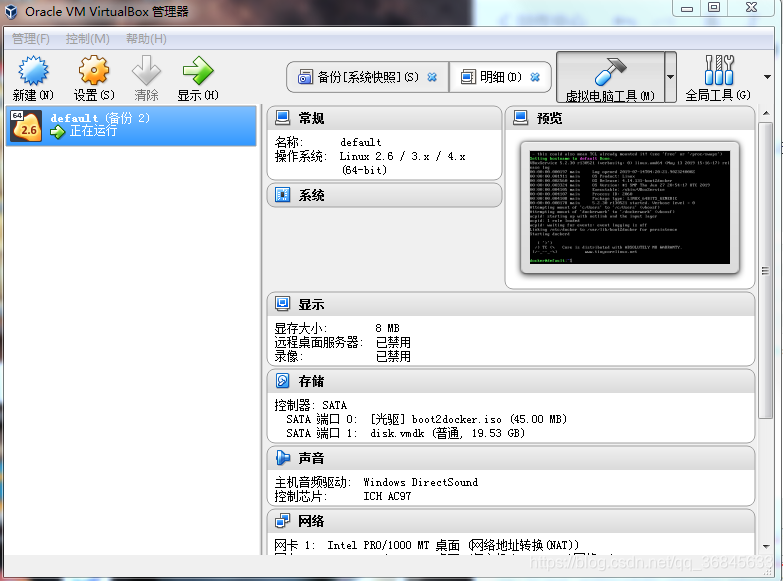Click the Display (显示) section header
The width and height of the screenshot is (783, 581).
click(x=511, y=305)
